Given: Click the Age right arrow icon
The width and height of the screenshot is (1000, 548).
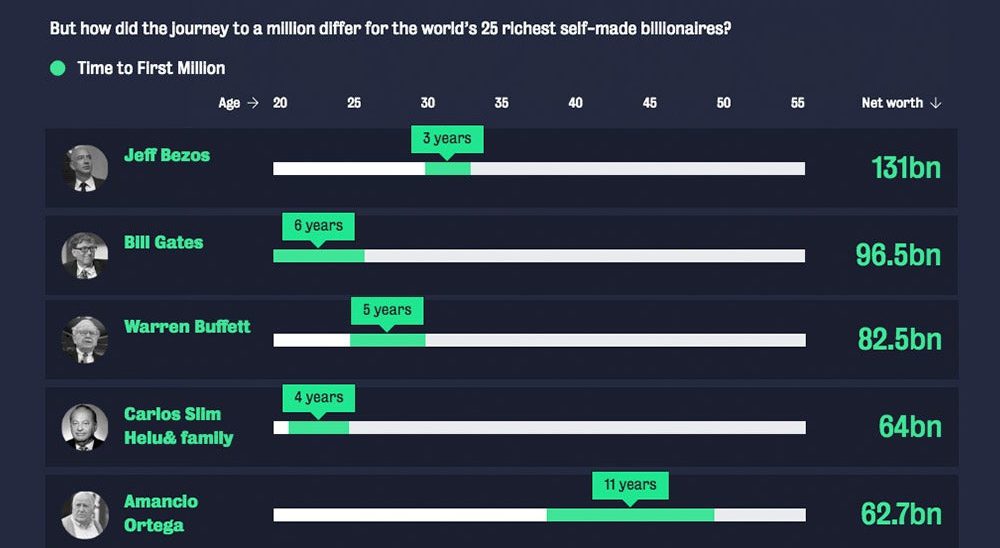Looking at the screenshot, I should click(x=253, y=103).
